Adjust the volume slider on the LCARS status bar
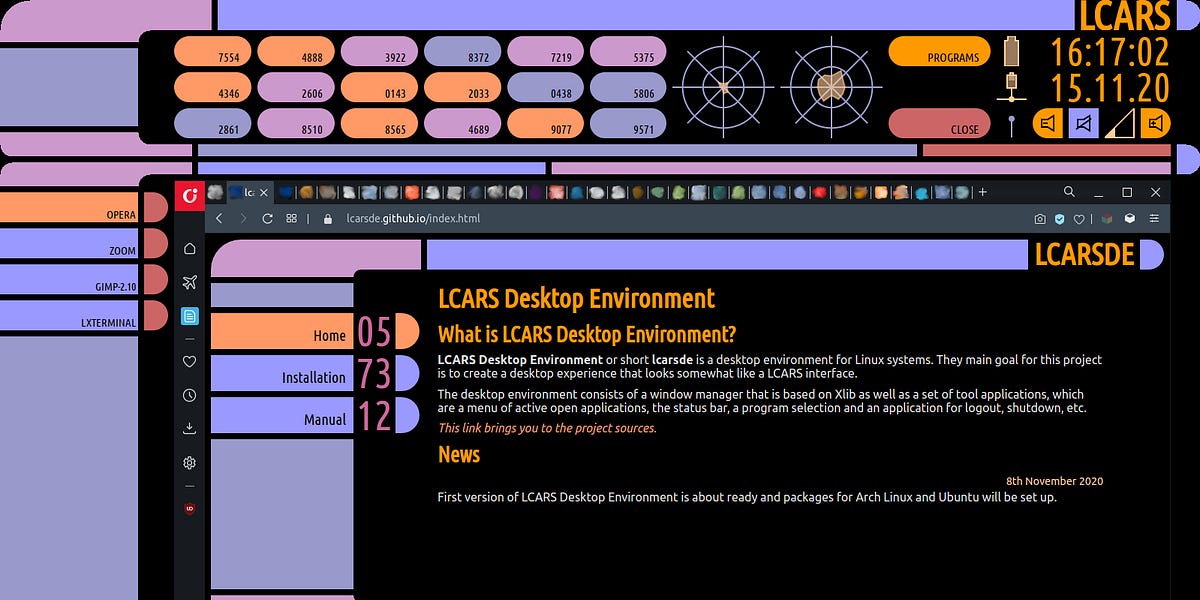Screen dimensions: 1200x600 pyautogui.click(x=1120, y=123)
